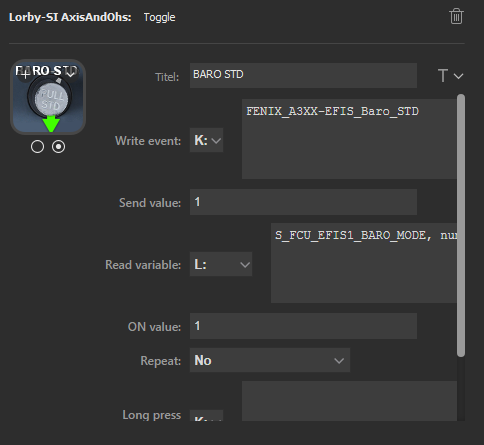Click the Toggle action name label
This screenshot has height=445, width=484.
159,17
